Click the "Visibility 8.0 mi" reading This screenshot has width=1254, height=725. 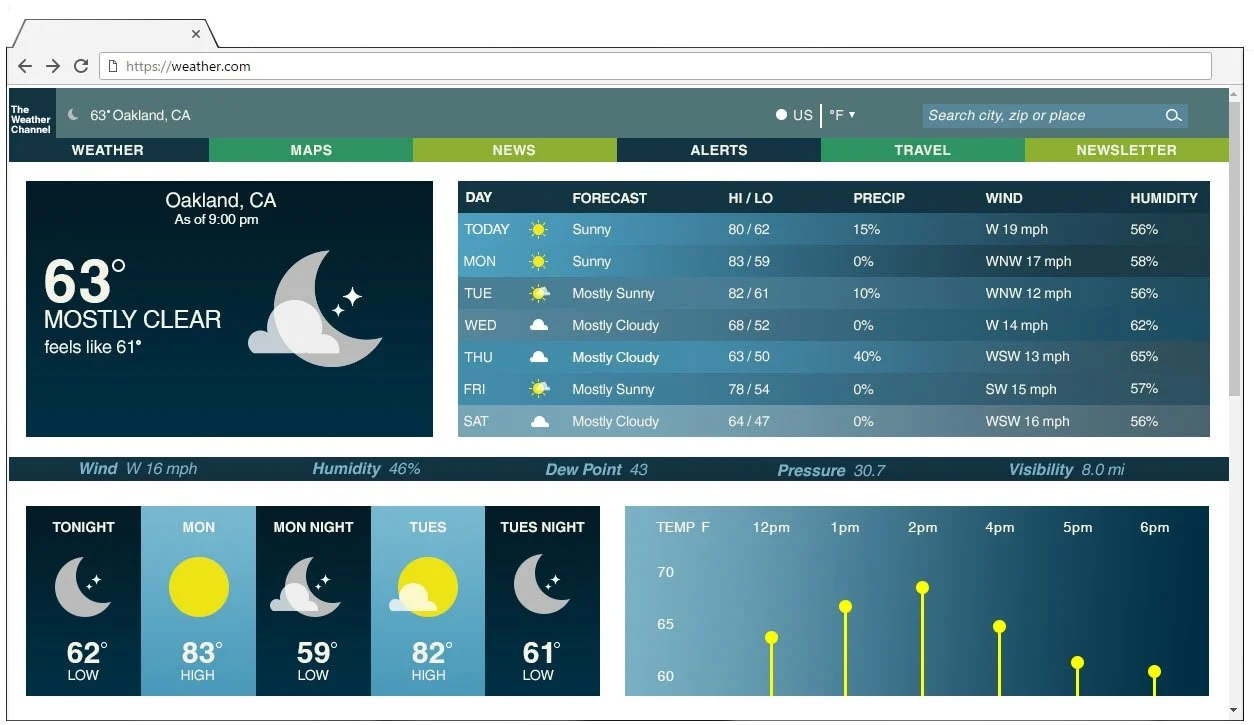pos(1066,470)
